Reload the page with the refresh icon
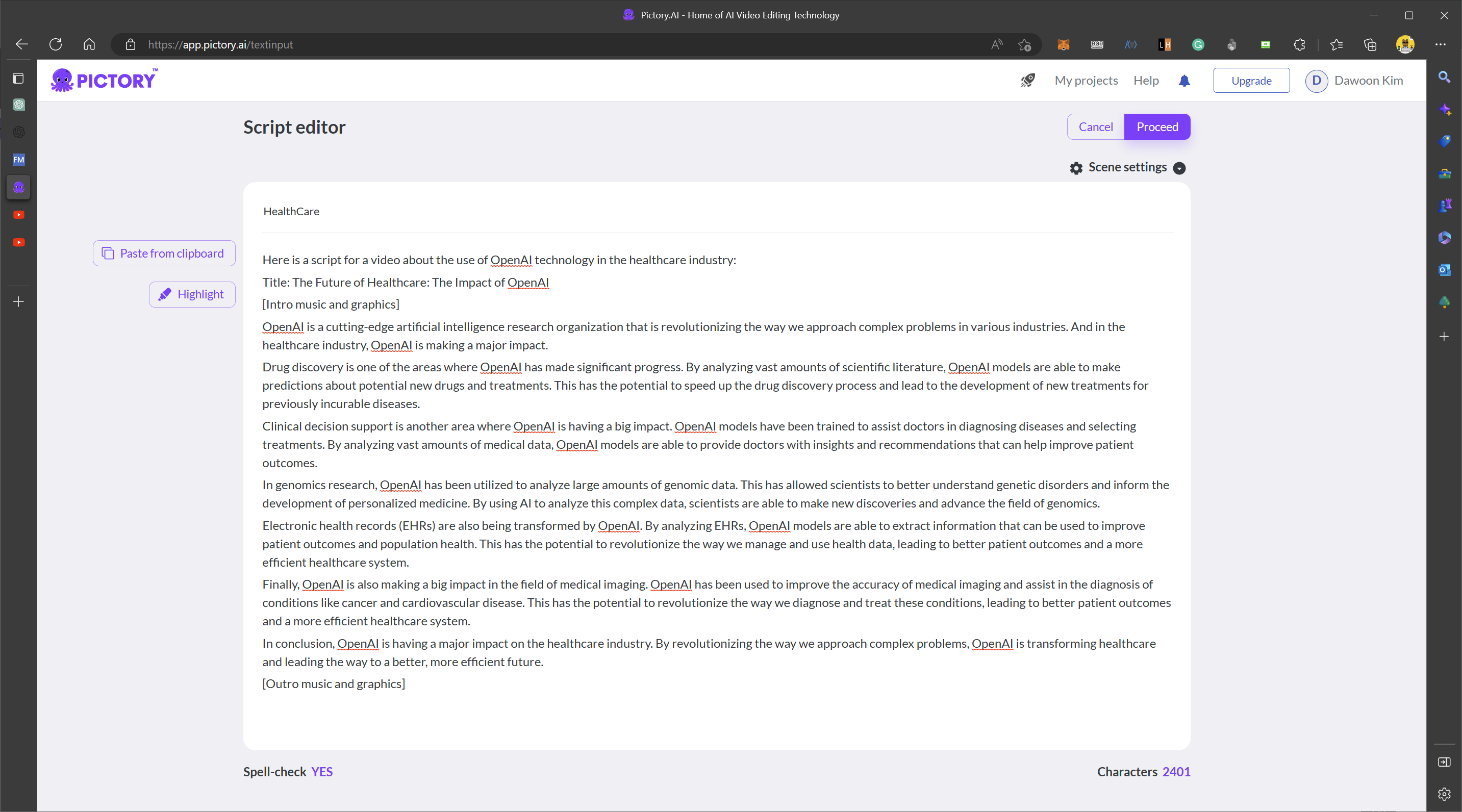Screen dimensions: 1462x812 coord(55,44)
